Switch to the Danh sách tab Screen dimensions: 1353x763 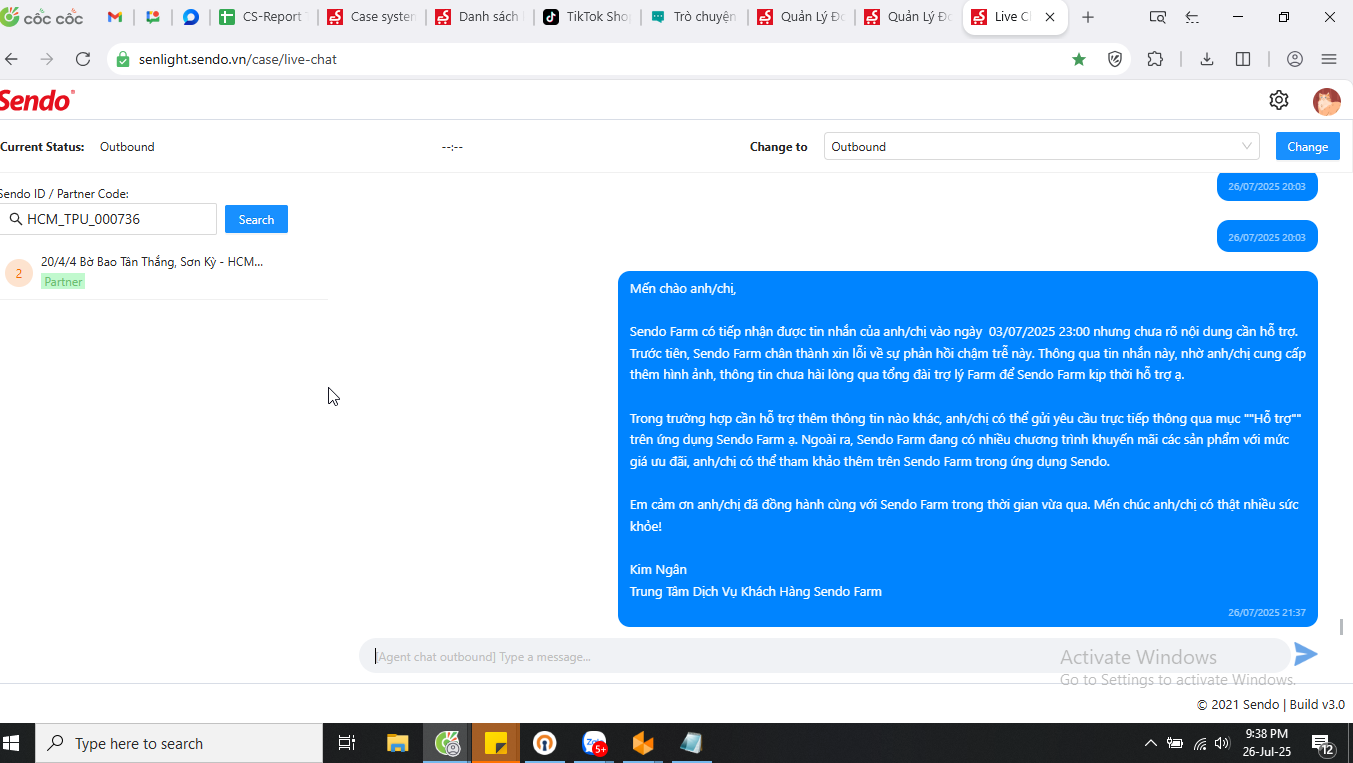point(478,17)
